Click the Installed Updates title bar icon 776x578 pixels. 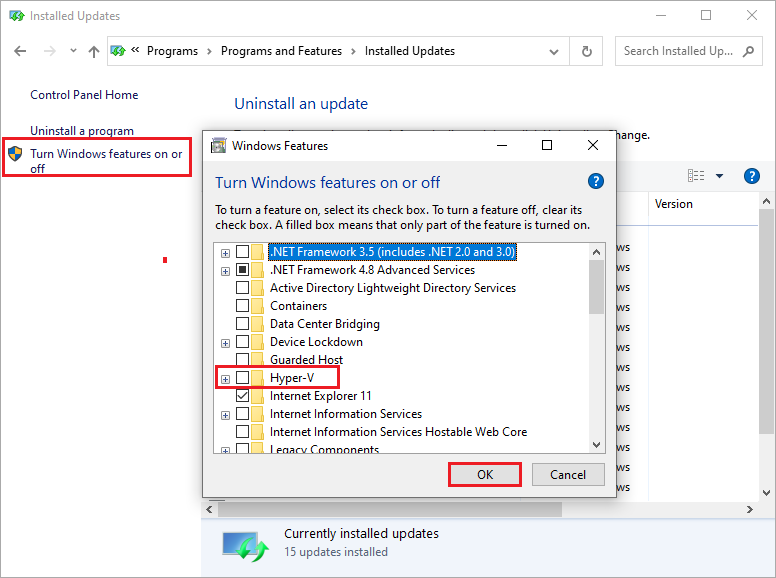[16, 16]
